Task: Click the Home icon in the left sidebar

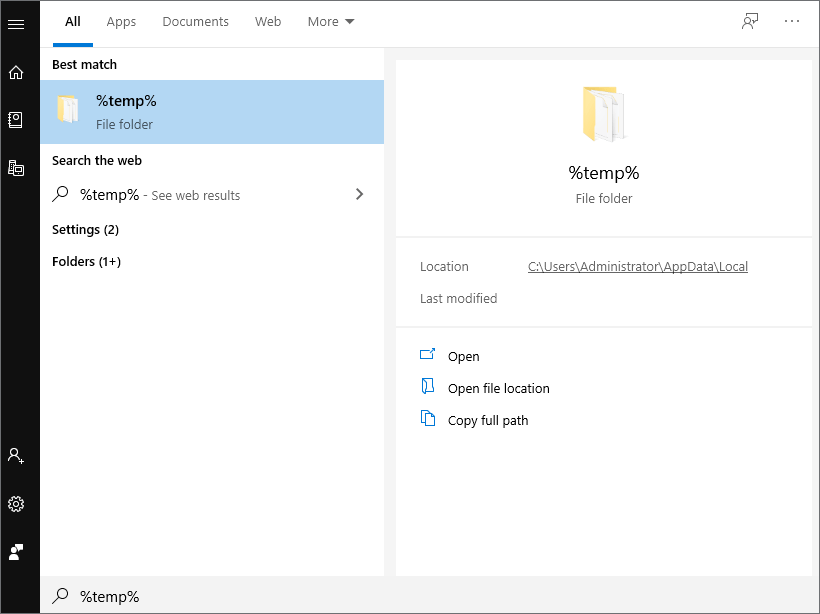Action: pyautogui.click(x=17, y=72)
